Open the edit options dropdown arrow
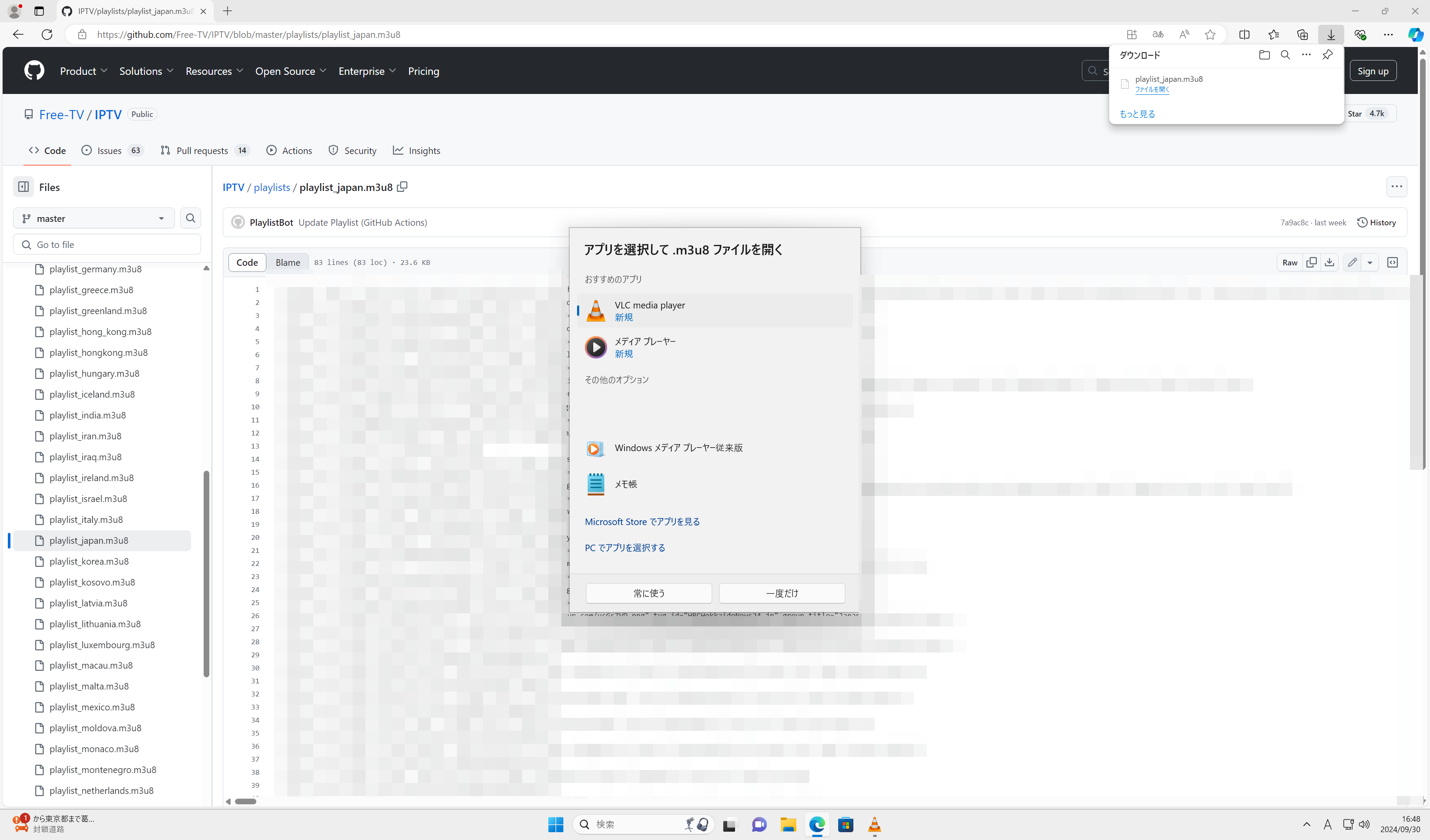 coord(1370,262)
